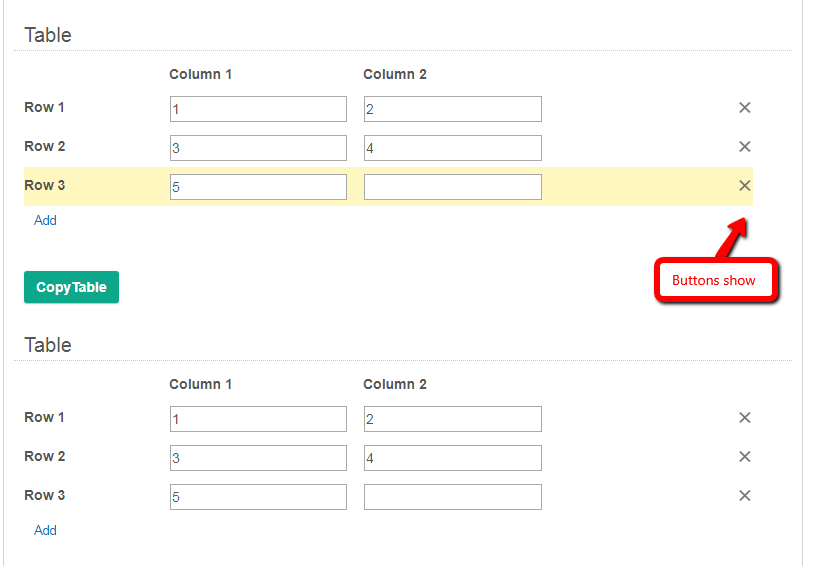Click empty Row 3 Column 2 field in top table
This screenshot has width=828, height=566.
pos(453,187)
